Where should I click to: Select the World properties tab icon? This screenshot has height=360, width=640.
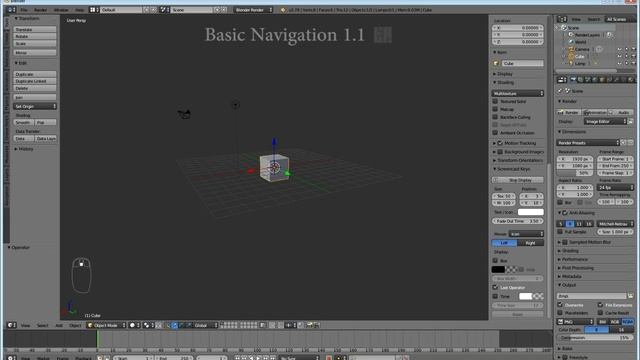click(x=595, y=80)
